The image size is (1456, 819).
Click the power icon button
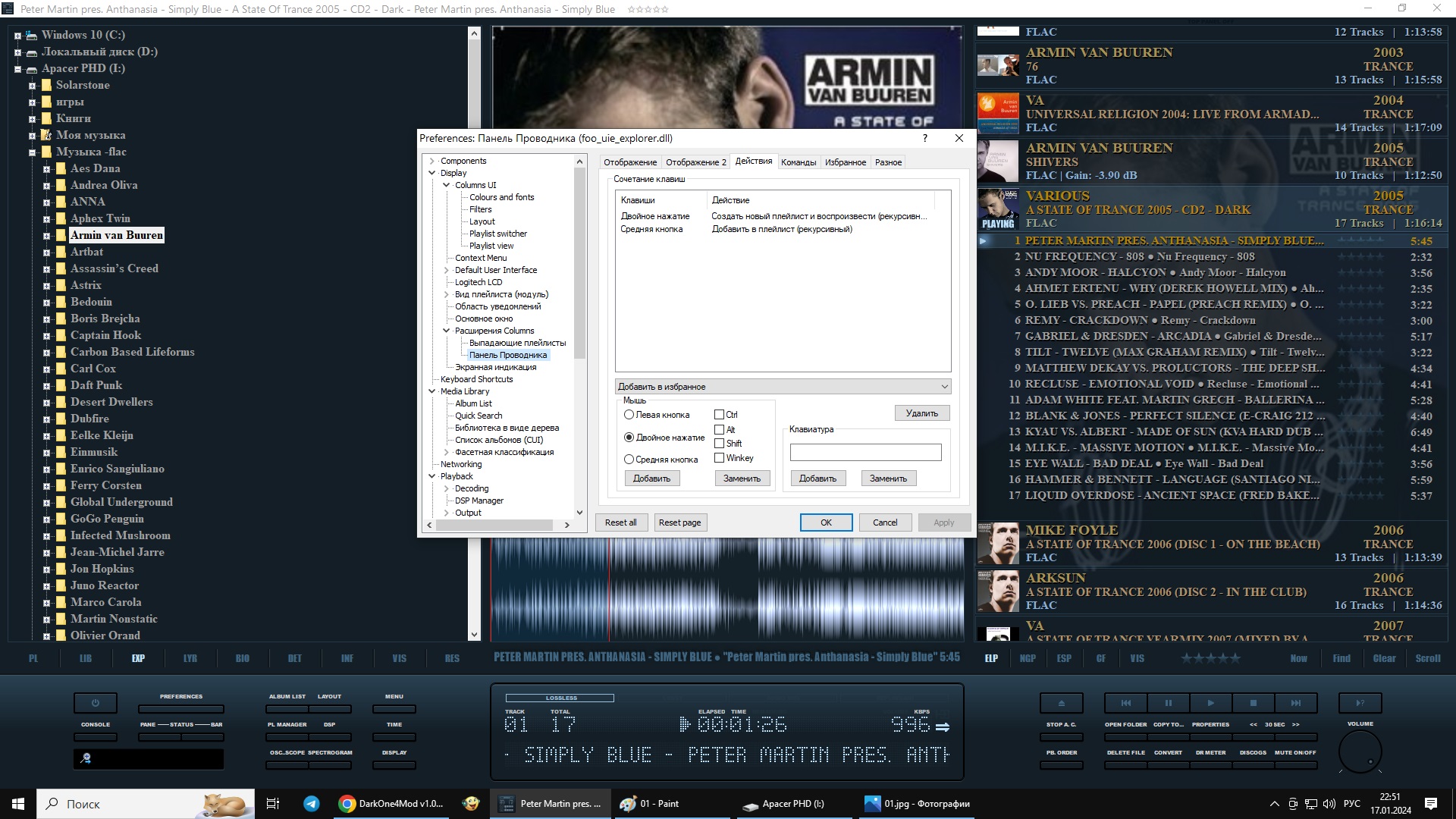click(x=96, y=703)
